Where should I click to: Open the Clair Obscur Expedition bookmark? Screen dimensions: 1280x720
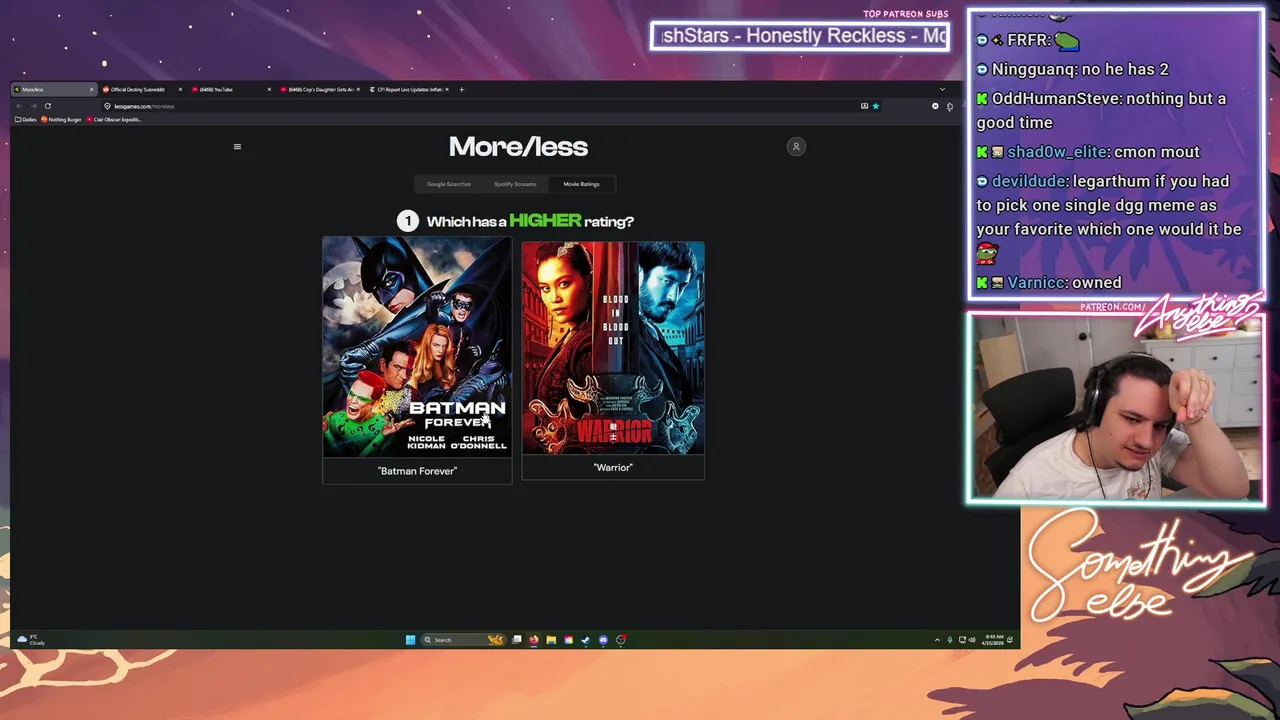tap(115, 120)
